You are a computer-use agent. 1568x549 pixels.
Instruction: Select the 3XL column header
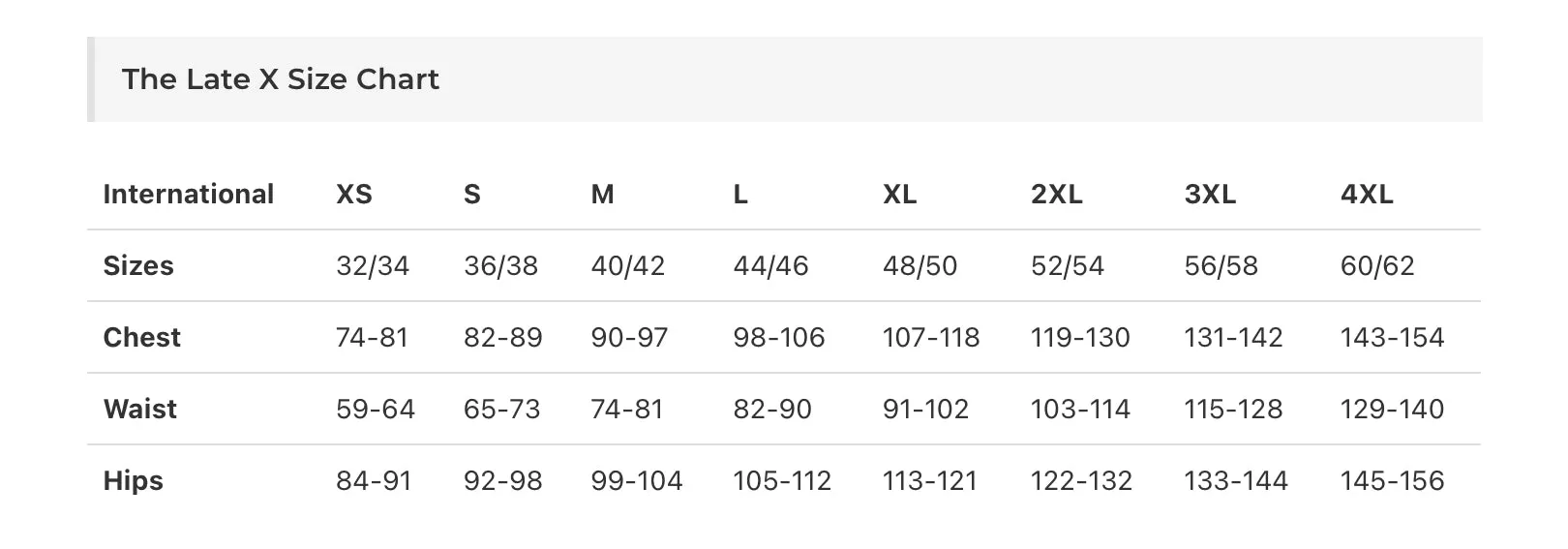pyautogui.click(x=1210, y=195)
